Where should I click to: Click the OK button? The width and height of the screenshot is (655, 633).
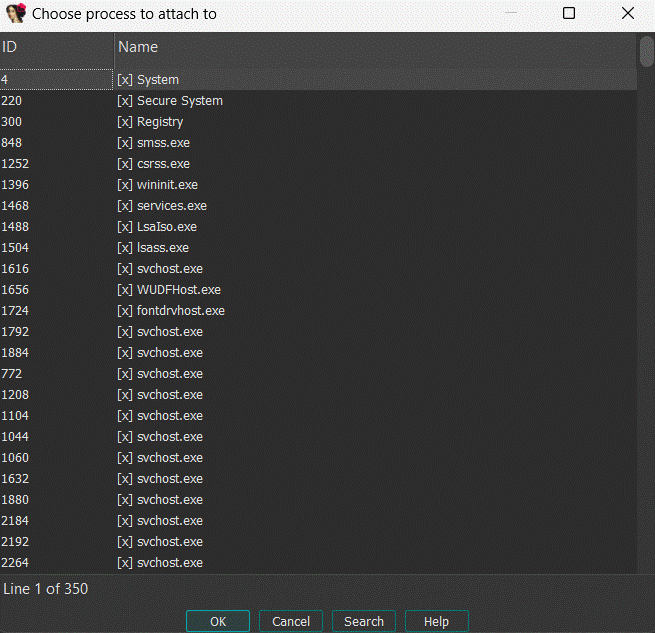click(x=217, y=621)
